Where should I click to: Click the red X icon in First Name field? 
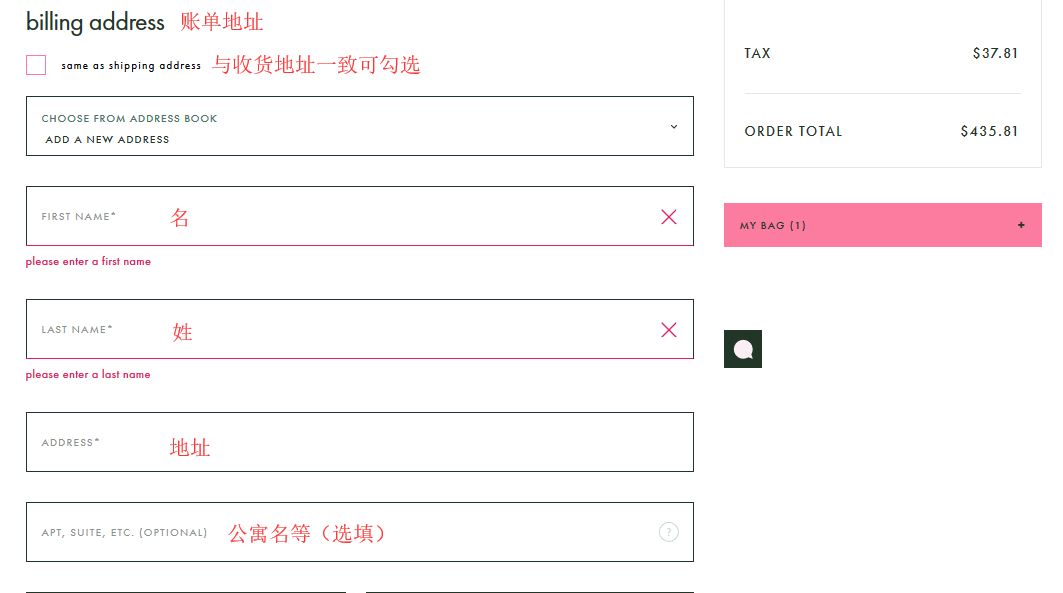click(669, 217)
